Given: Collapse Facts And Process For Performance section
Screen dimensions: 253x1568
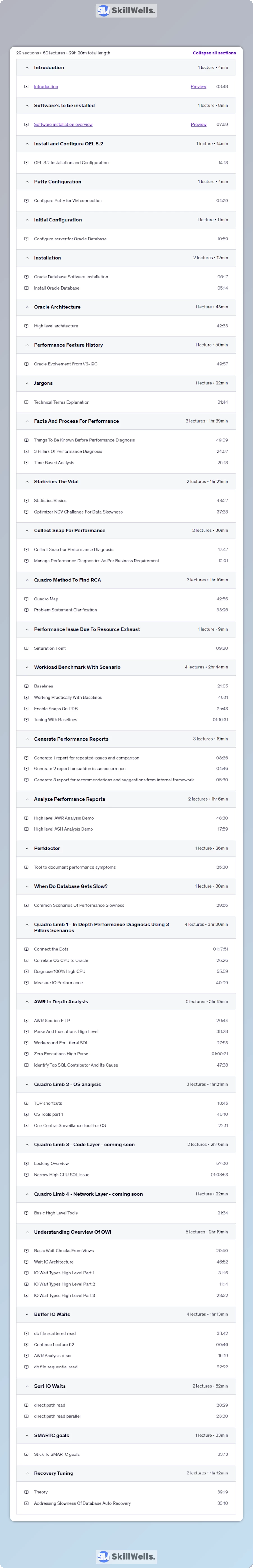Looking at the screenshot, I should (x=27, y=421).
